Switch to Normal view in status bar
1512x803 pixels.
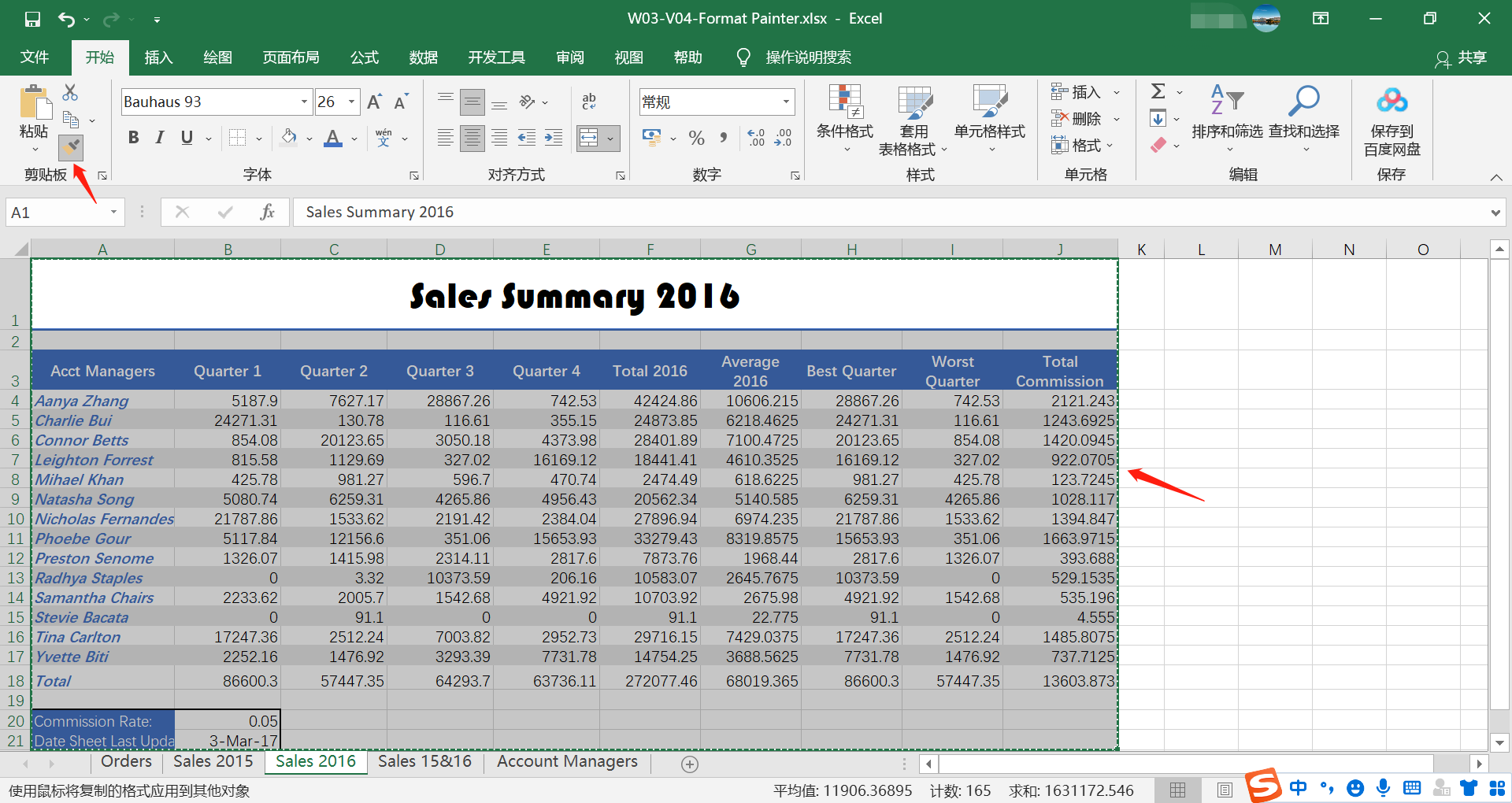click(x=1178, y=790)
